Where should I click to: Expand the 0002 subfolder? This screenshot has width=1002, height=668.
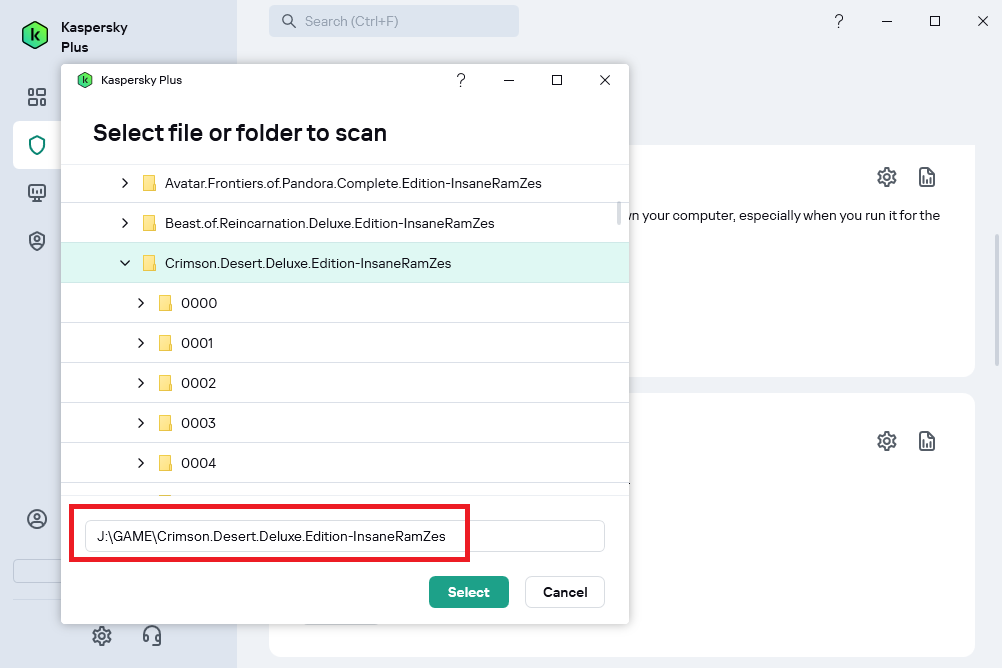click(x=141, y=383)
